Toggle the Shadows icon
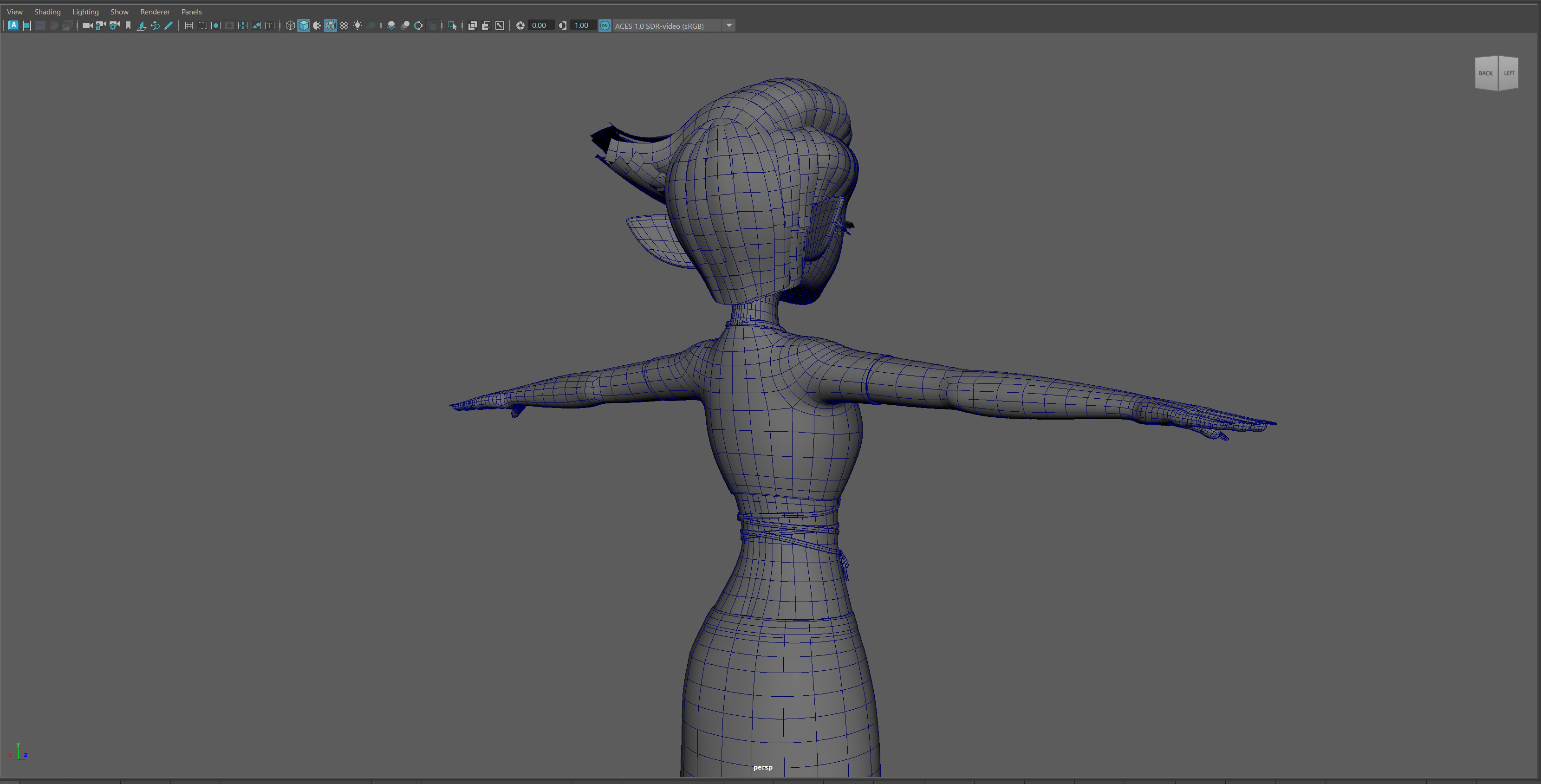1541x784 pixels. pyautogui.click(x=371, y=26)
